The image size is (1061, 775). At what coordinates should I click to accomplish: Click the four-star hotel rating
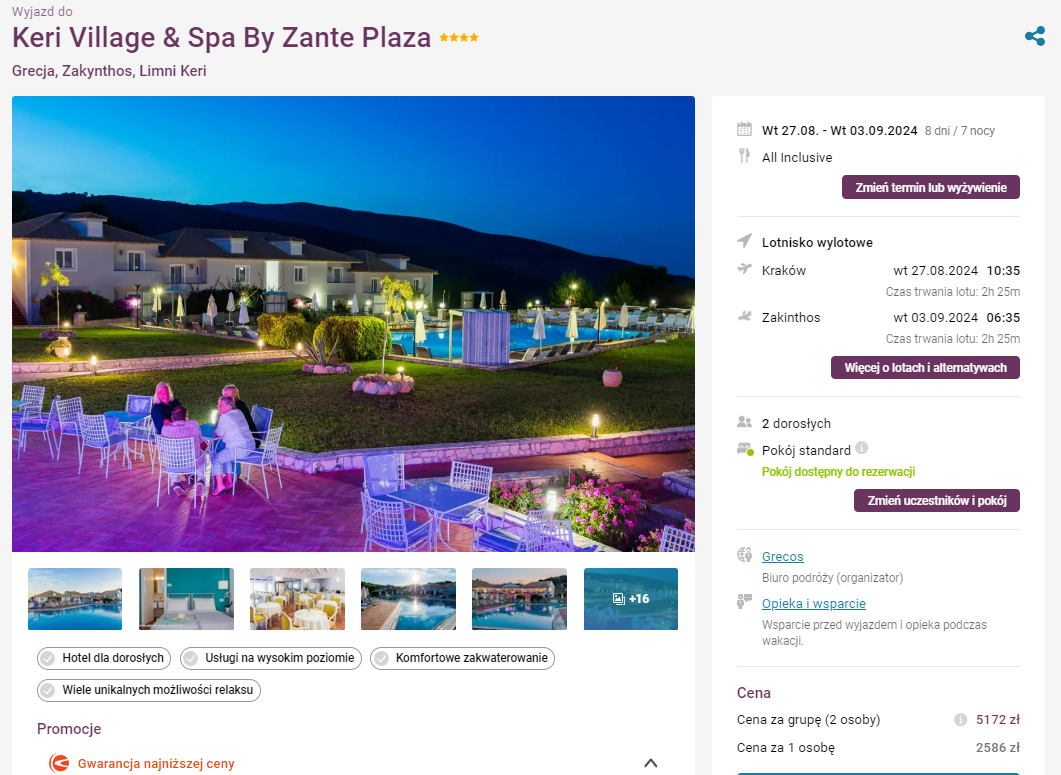(x=459, y=38)
